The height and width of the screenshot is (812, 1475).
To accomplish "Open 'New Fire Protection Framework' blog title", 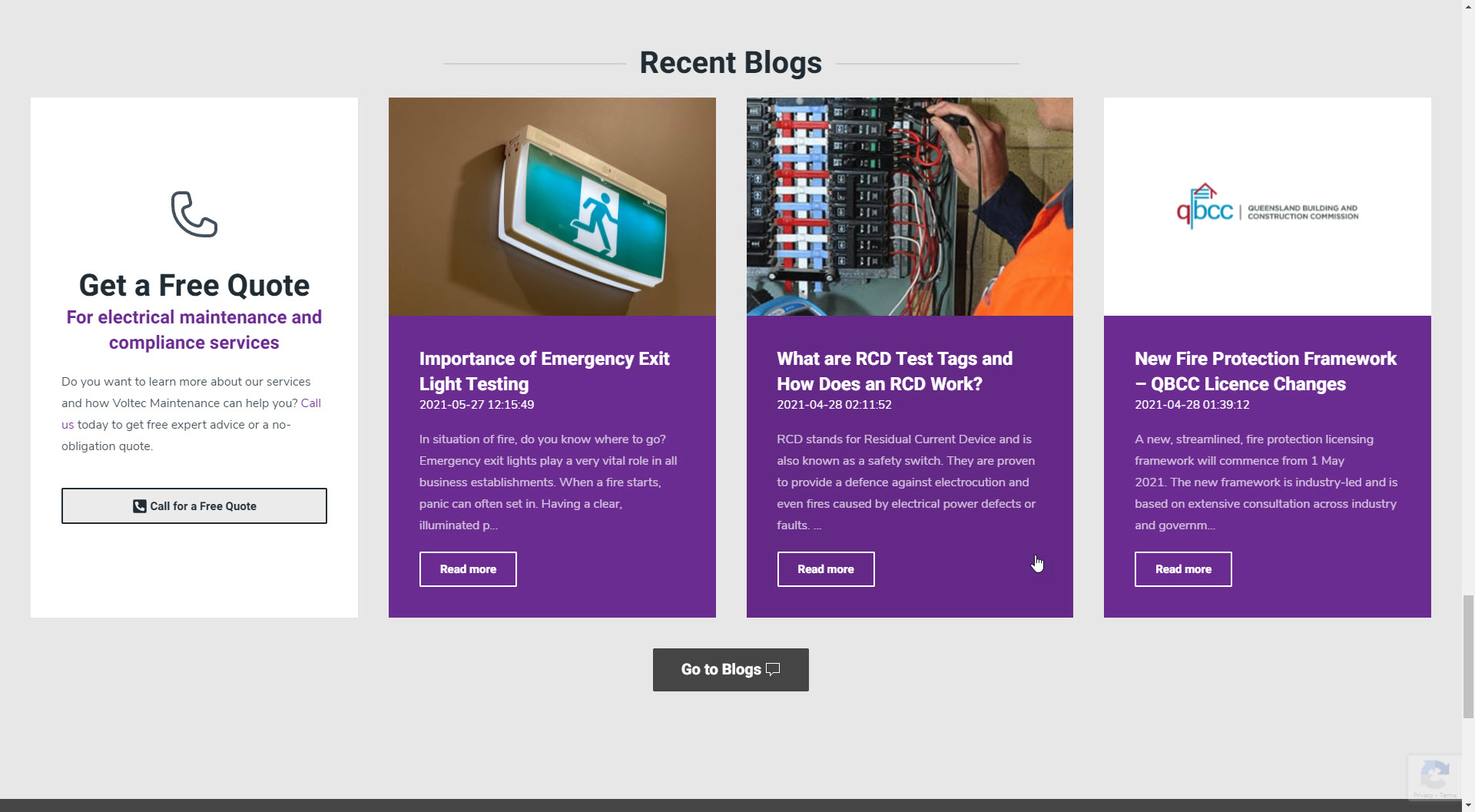I will [1265, 371].
